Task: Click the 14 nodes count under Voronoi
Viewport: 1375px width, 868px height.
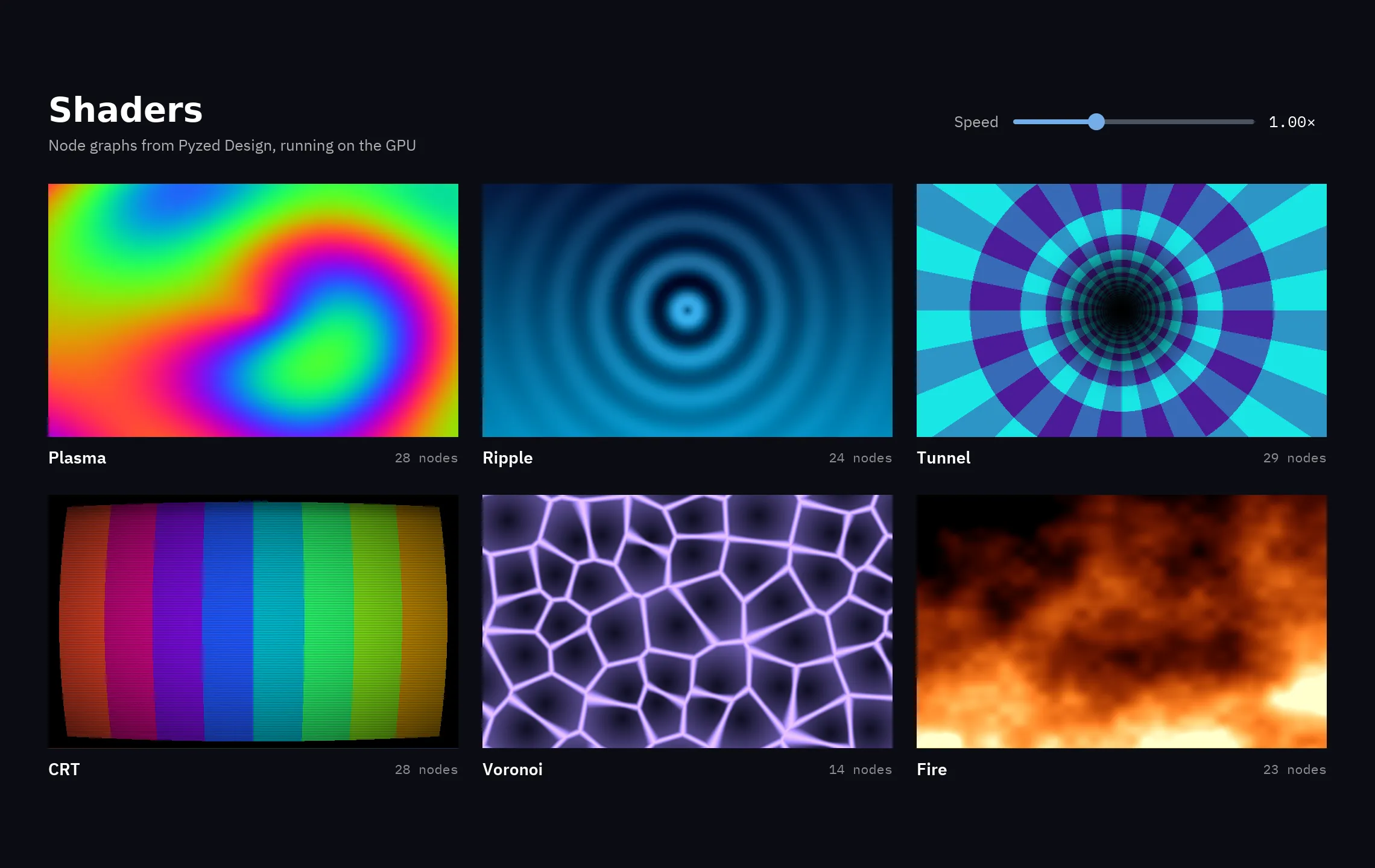Action: pos(861,770)
